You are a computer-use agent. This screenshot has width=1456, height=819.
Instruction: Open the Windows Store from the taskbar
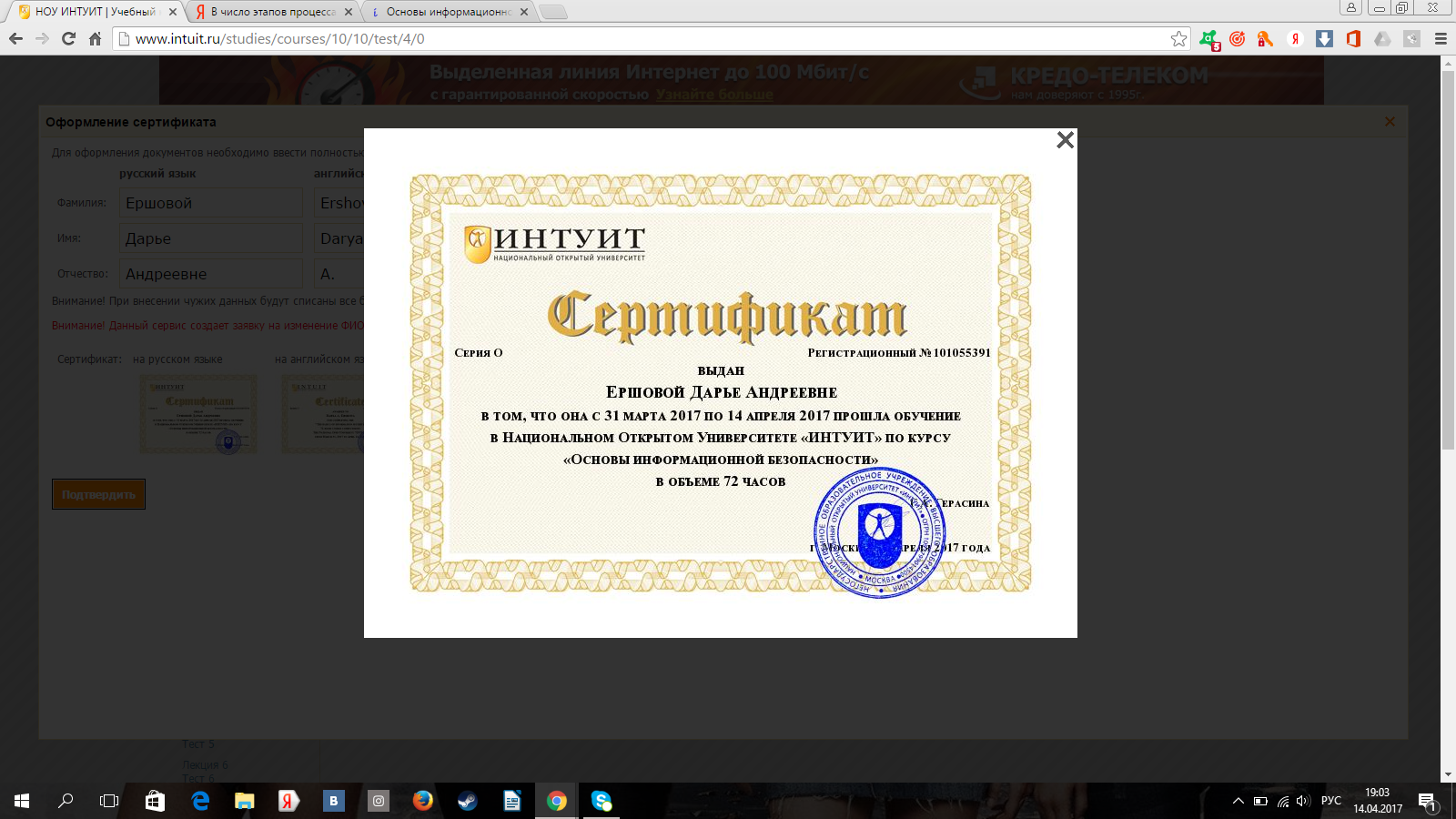pos(155,801)
